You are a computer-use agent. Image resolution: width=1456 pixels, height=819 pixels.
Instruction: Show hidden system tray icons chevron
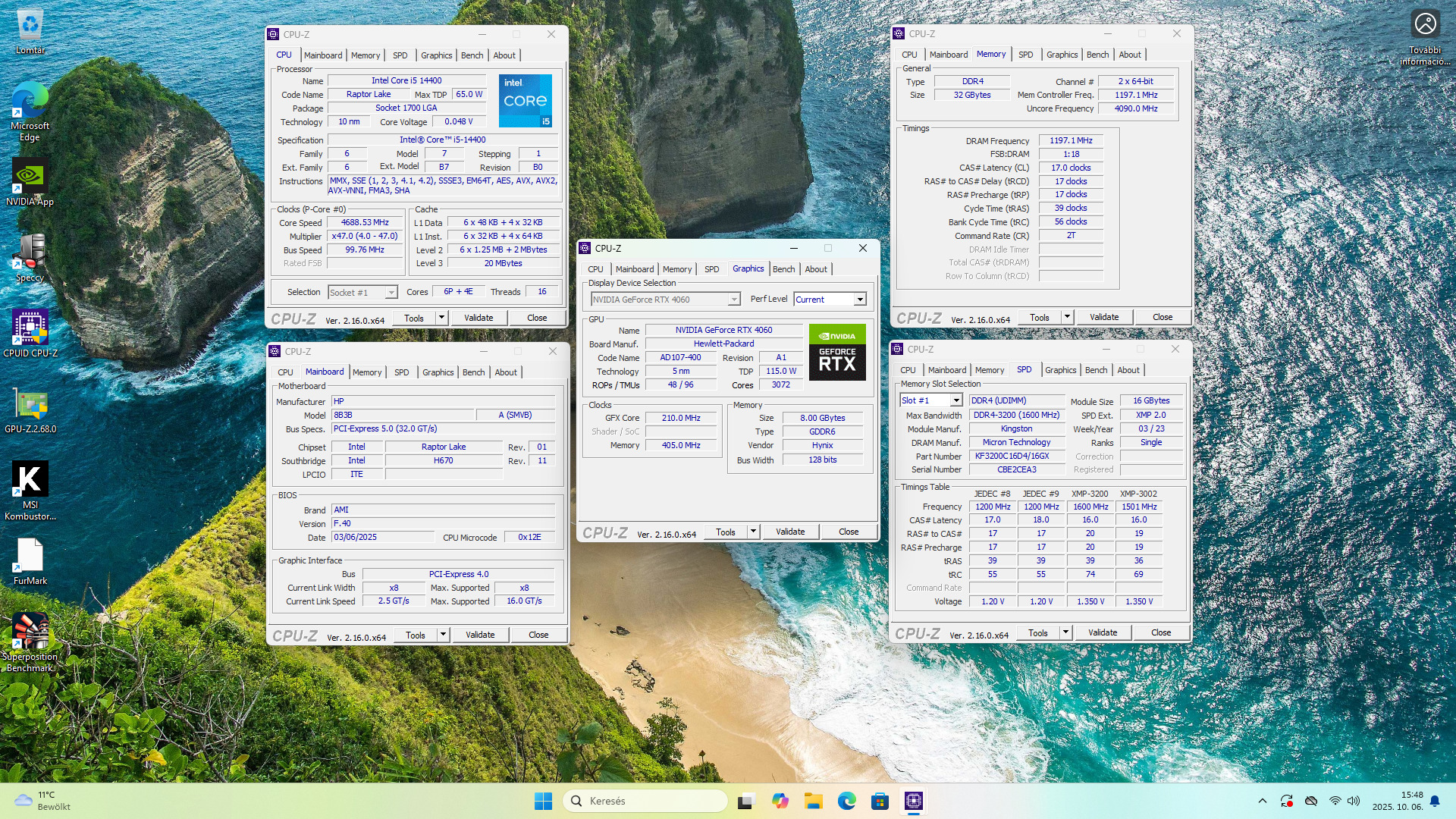[1262, 801]
